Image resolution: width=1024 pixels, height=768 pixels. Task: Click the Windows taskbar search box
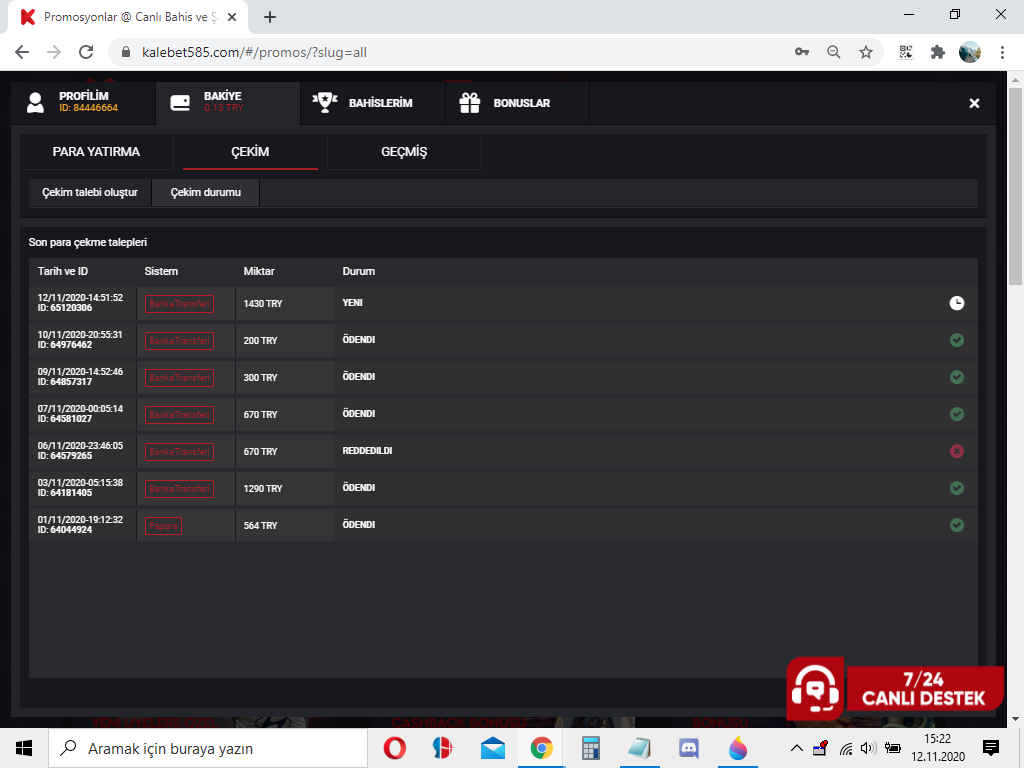click(208, 748)
